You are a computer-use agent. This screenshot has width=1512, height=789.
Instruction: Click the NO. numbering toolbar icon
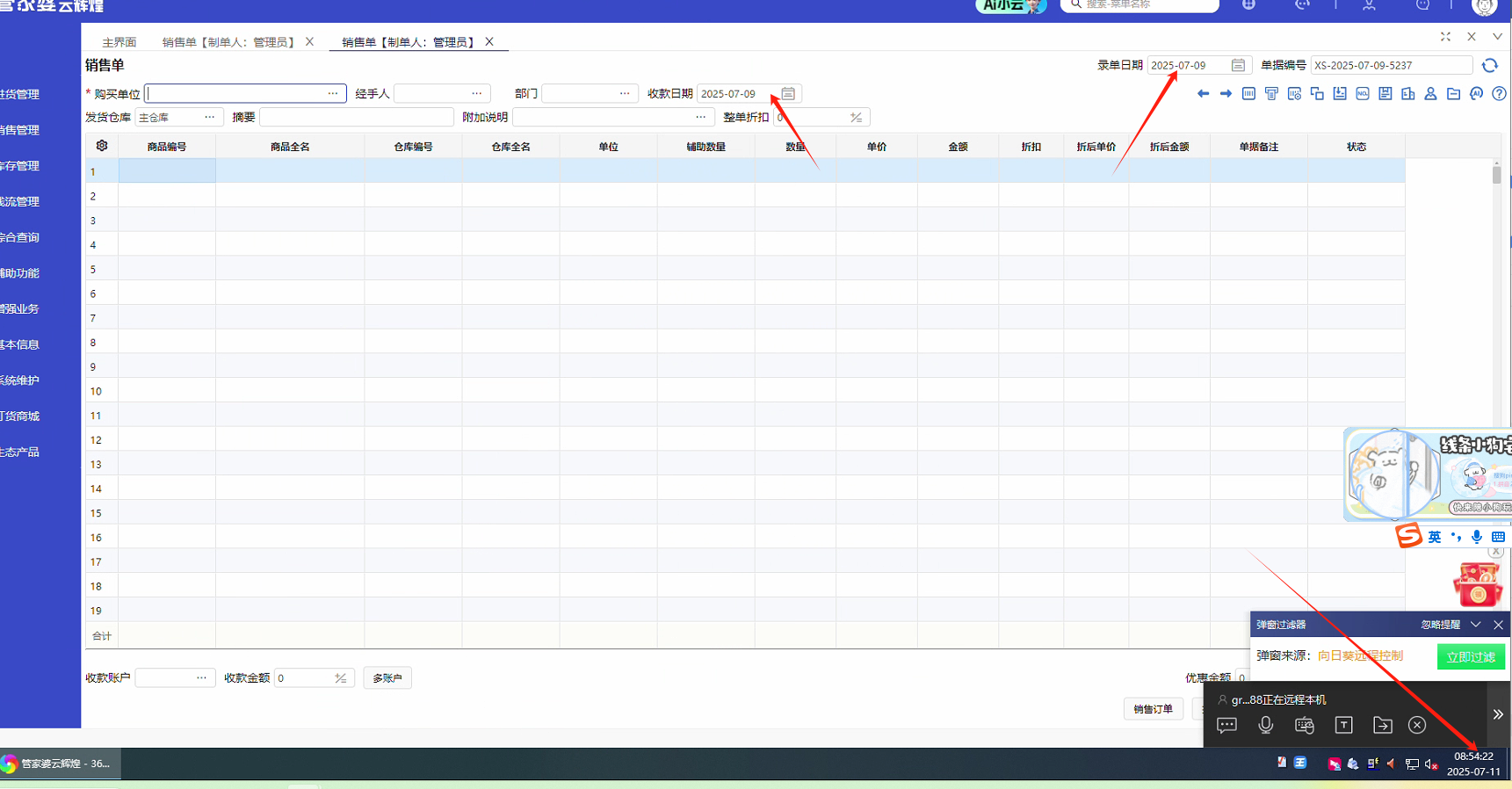point(1363,94)
